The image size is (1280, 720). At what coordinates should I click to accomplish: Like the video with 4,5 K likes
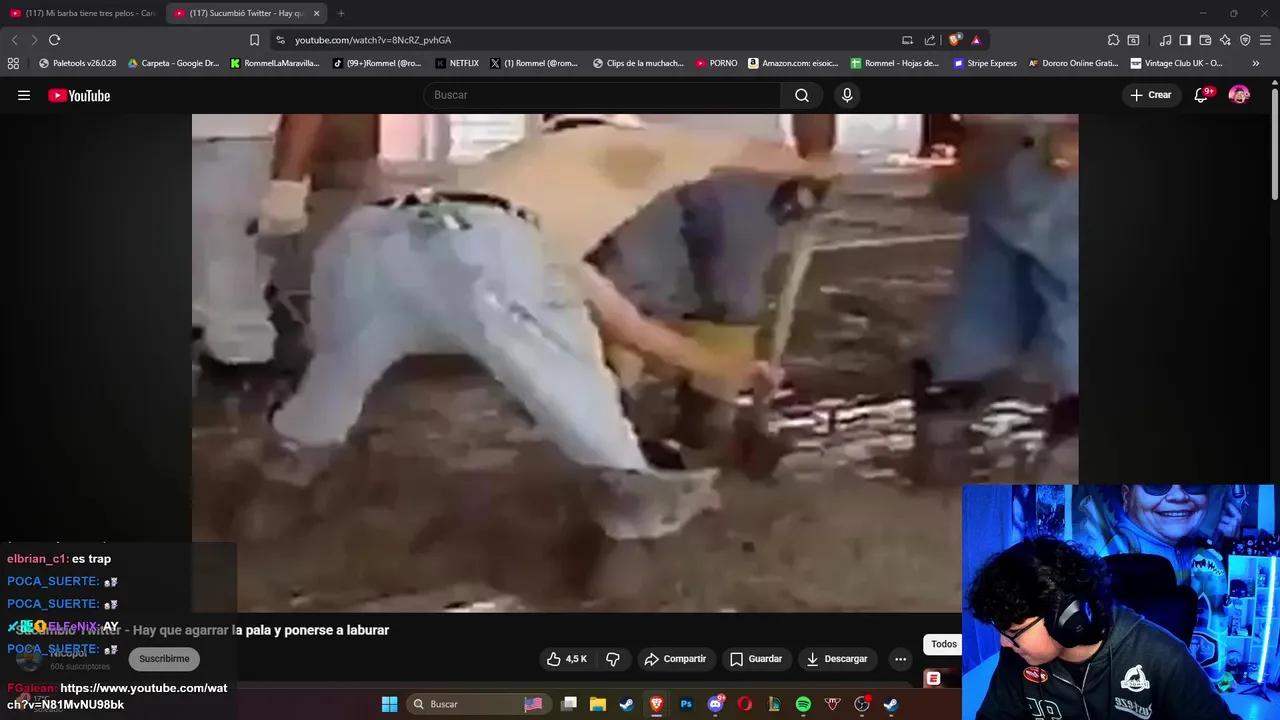click(566, 659)
